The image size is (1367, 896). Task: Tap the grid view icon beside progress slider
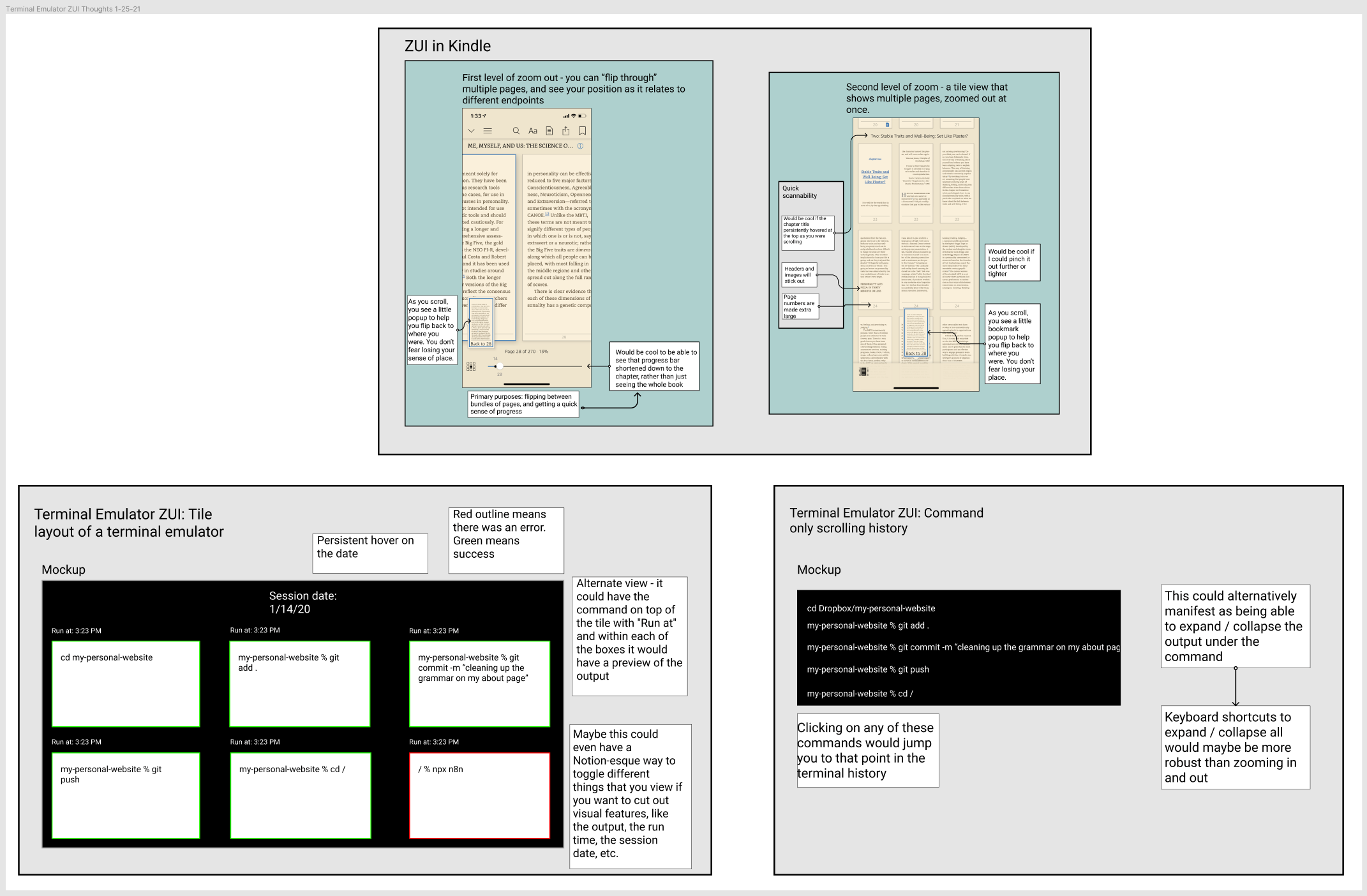tap(471, 366)
